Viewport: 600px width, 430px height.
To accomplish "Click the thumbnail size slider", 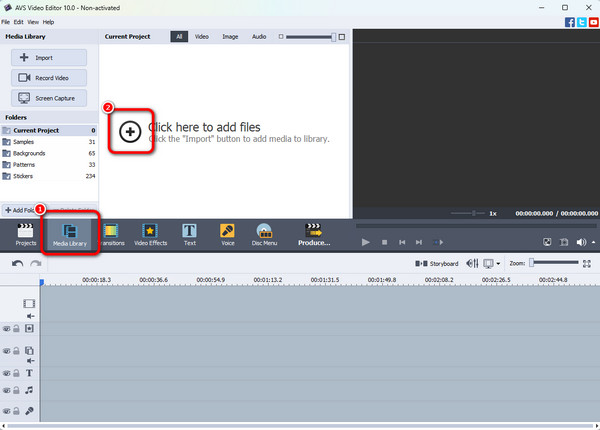I will (x=311, y=37).
